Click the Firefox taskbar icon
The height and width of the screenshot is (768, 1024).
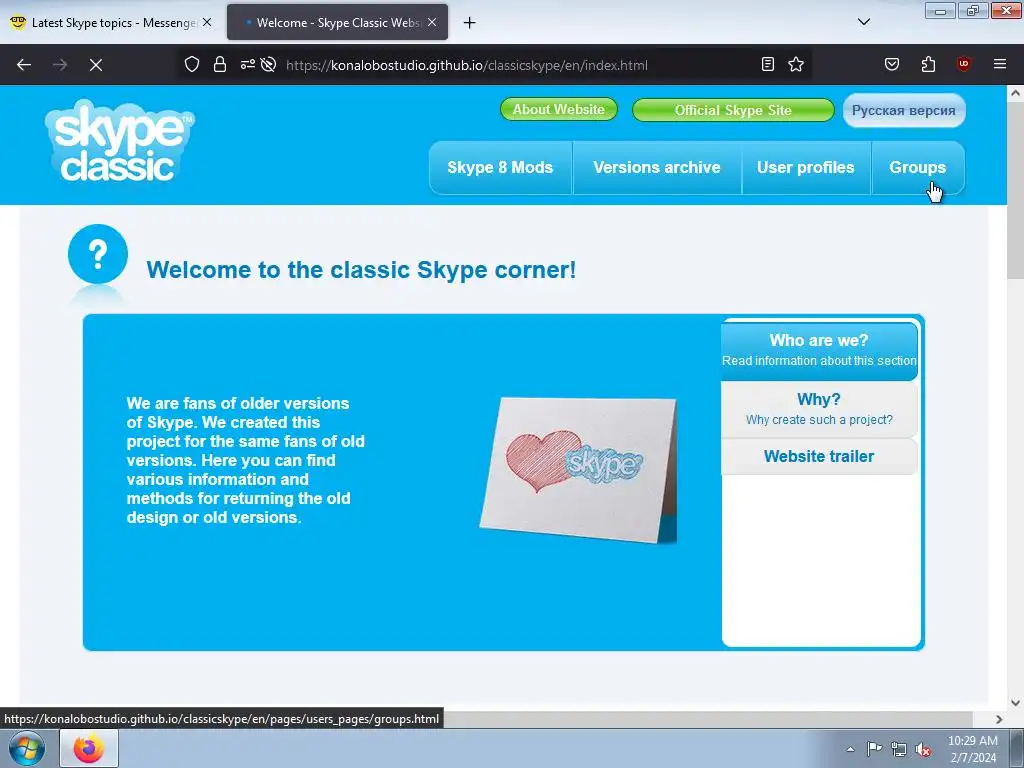(89, 748)
